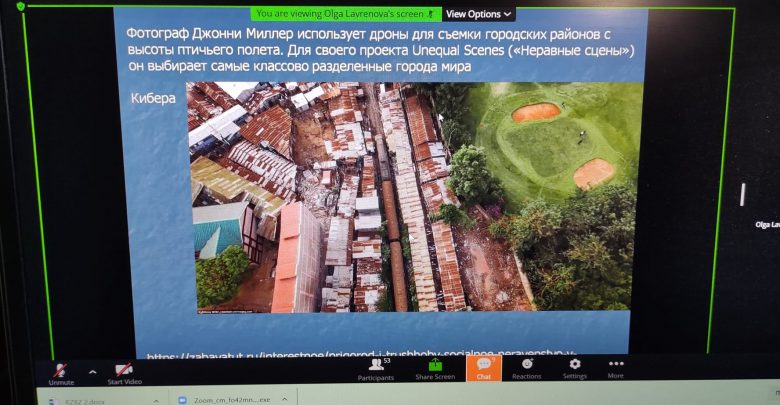
Task: Click the Kibera aerial photo on the slide
Action: pos(414,197)
